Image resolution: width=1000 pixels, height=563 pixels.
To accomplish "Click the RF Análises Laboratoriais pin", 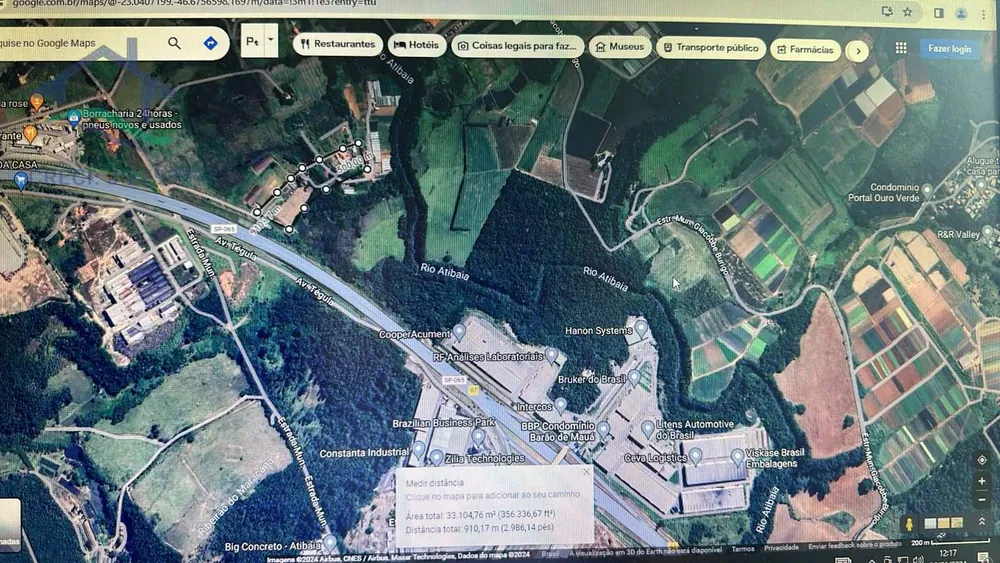I will (x=552, y=355).
